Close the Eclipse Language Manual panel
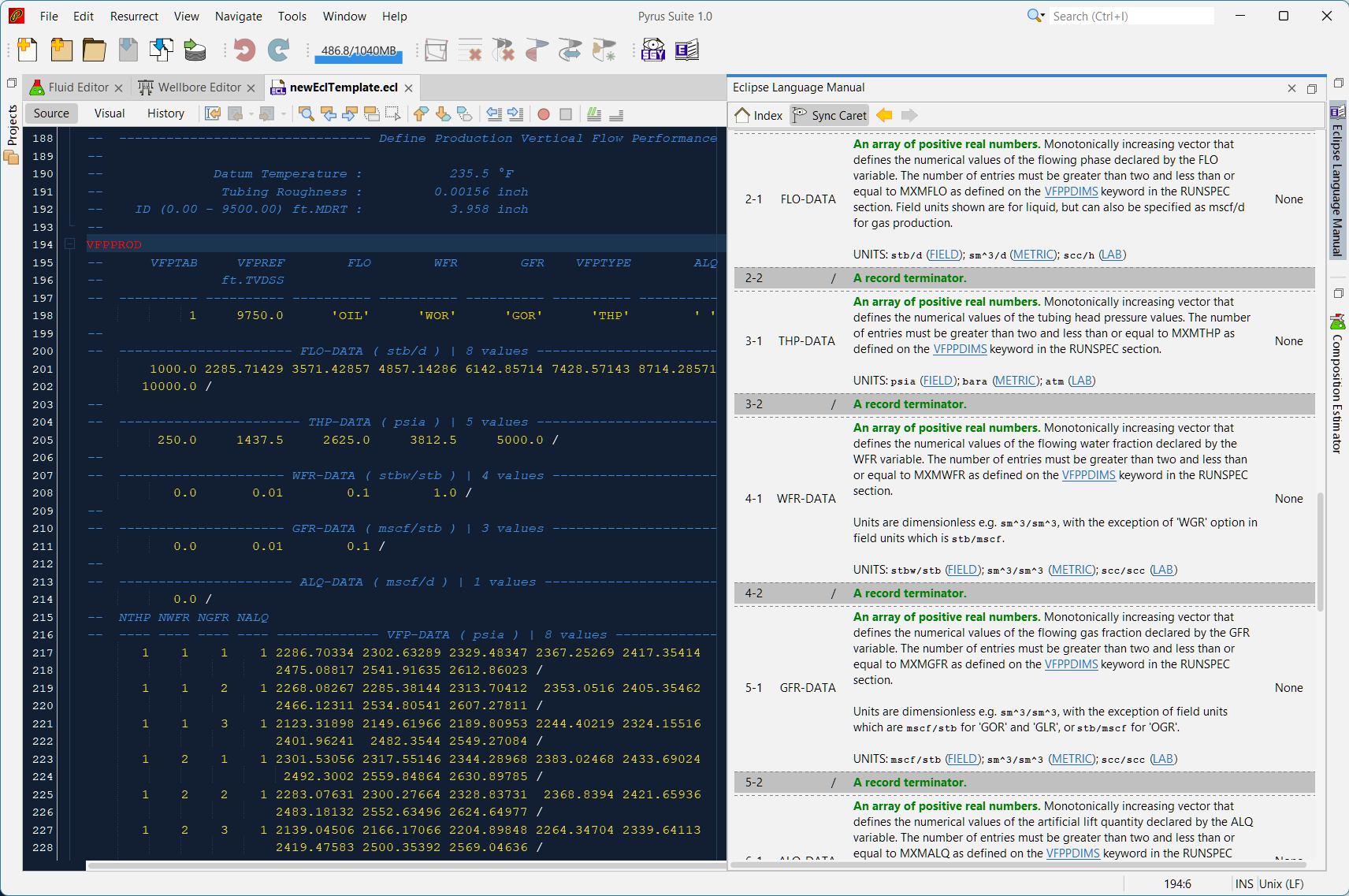 pyautogui.click(x=1291, y=88)
